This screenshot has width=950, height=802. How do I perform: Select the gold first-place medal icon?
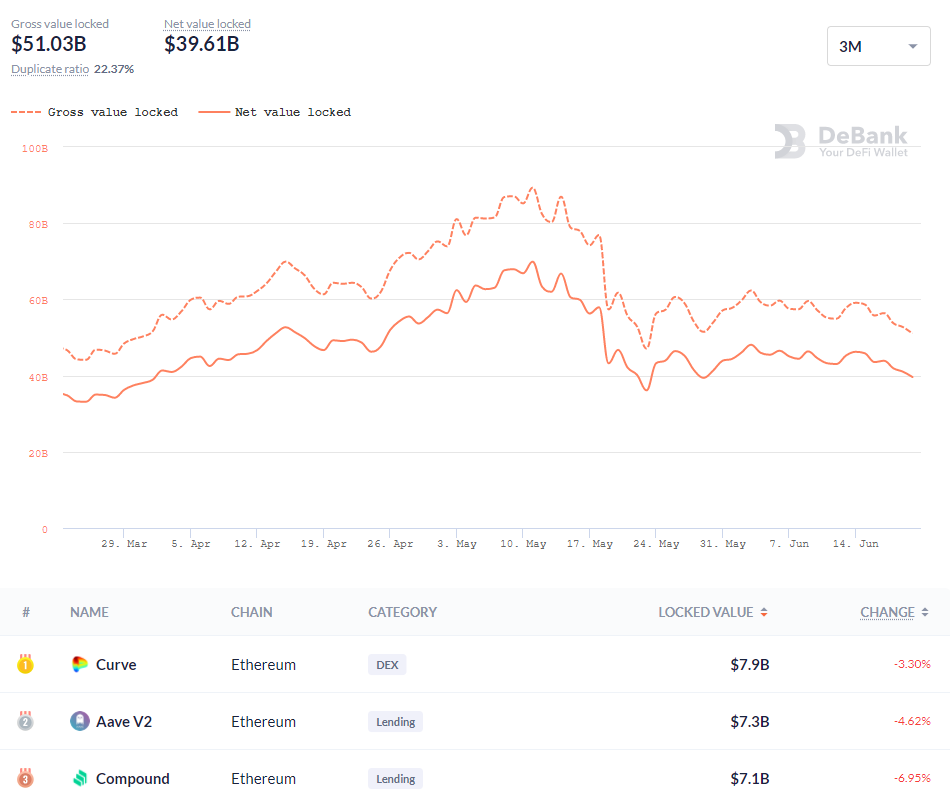(x=27, y=664)
